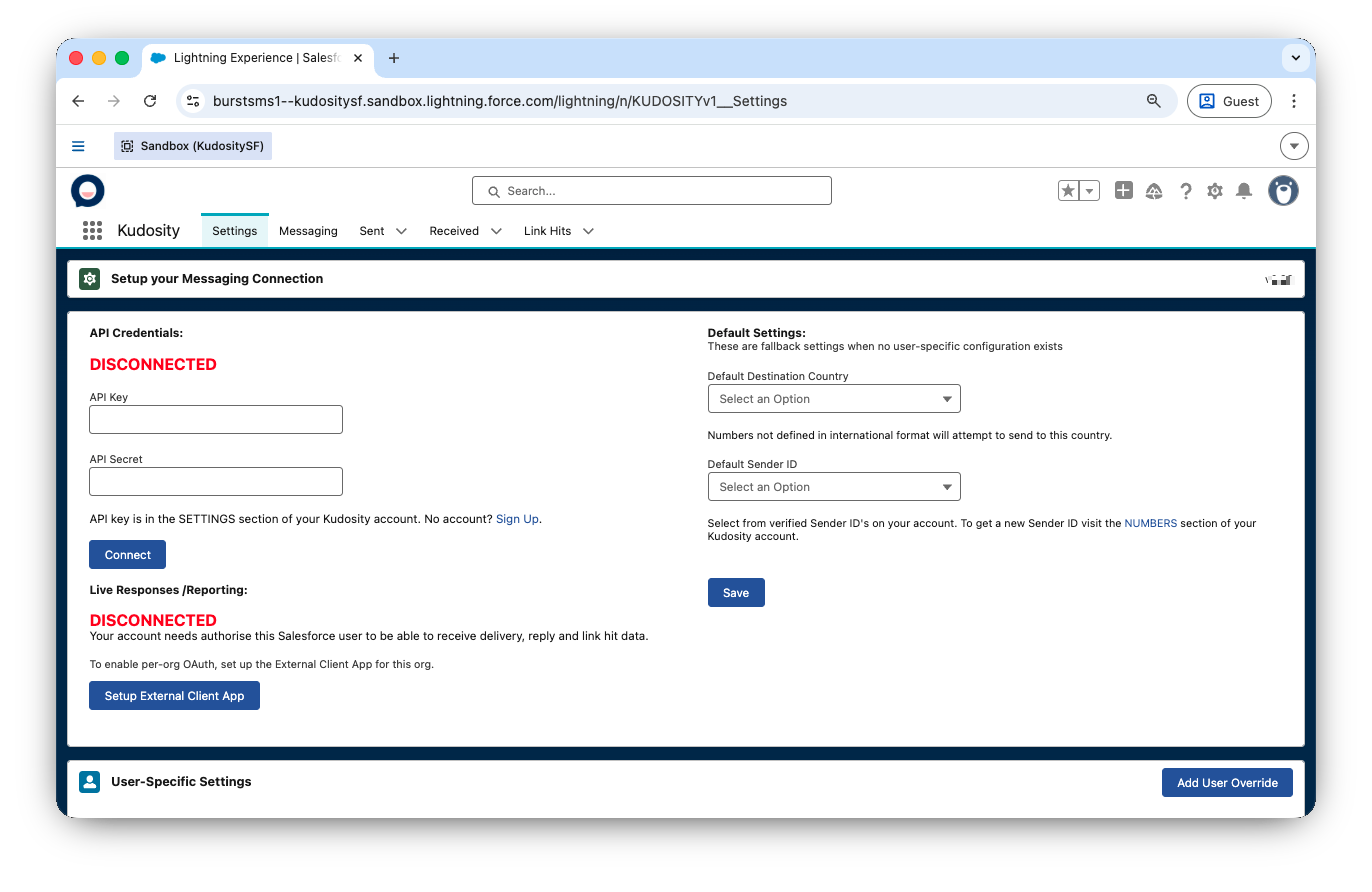
Task: Click the Add User Override button
Action: (x=1226, y=783)
